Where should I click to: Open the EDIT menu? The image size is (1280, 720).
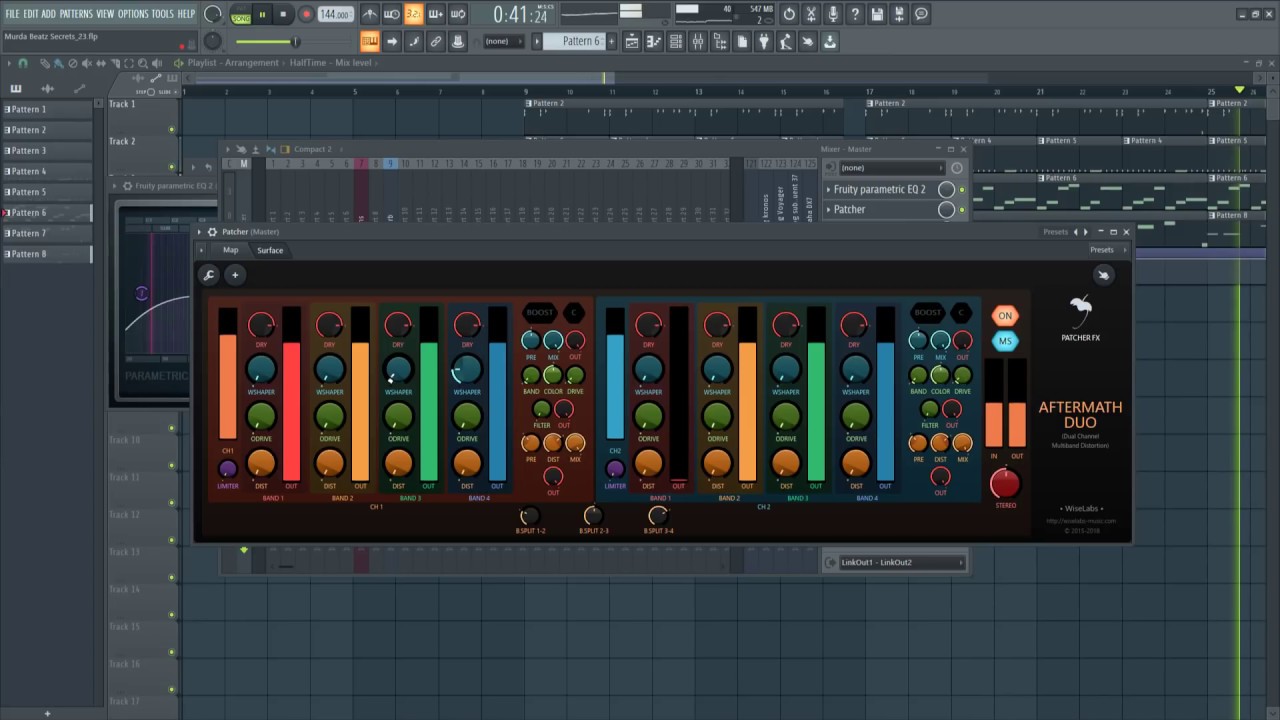coord(31,14)
